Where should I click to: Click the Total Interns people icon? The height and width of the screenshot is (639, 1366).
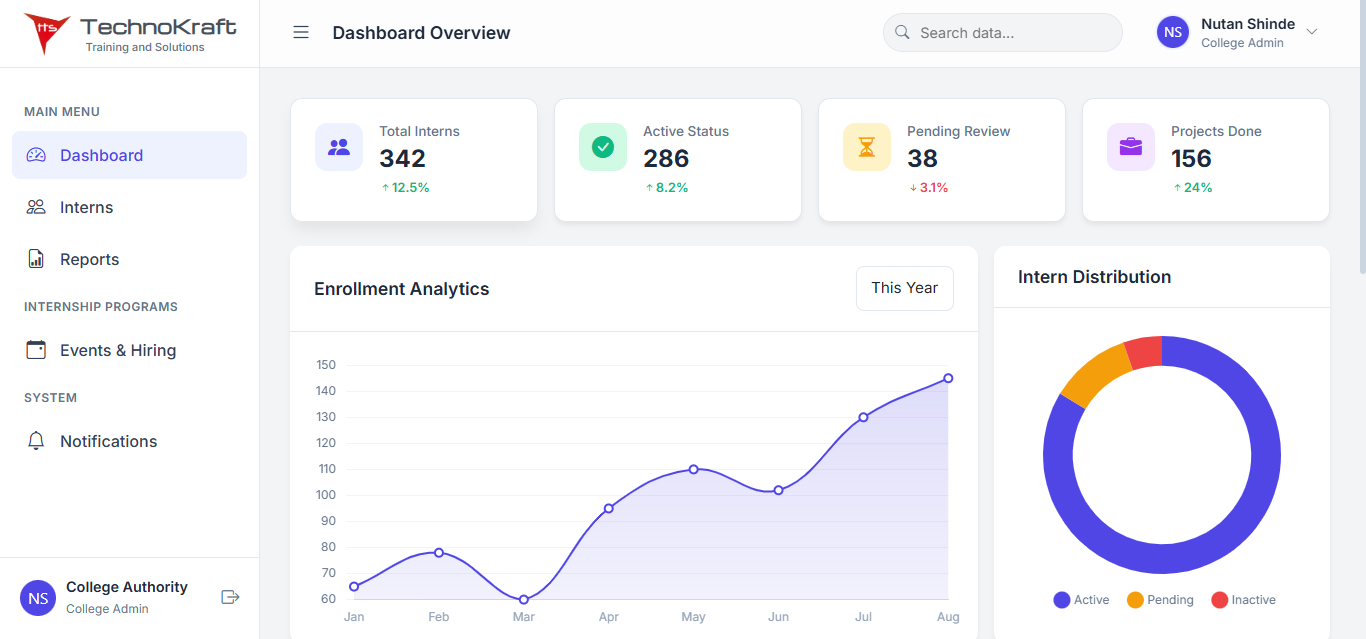339,147
